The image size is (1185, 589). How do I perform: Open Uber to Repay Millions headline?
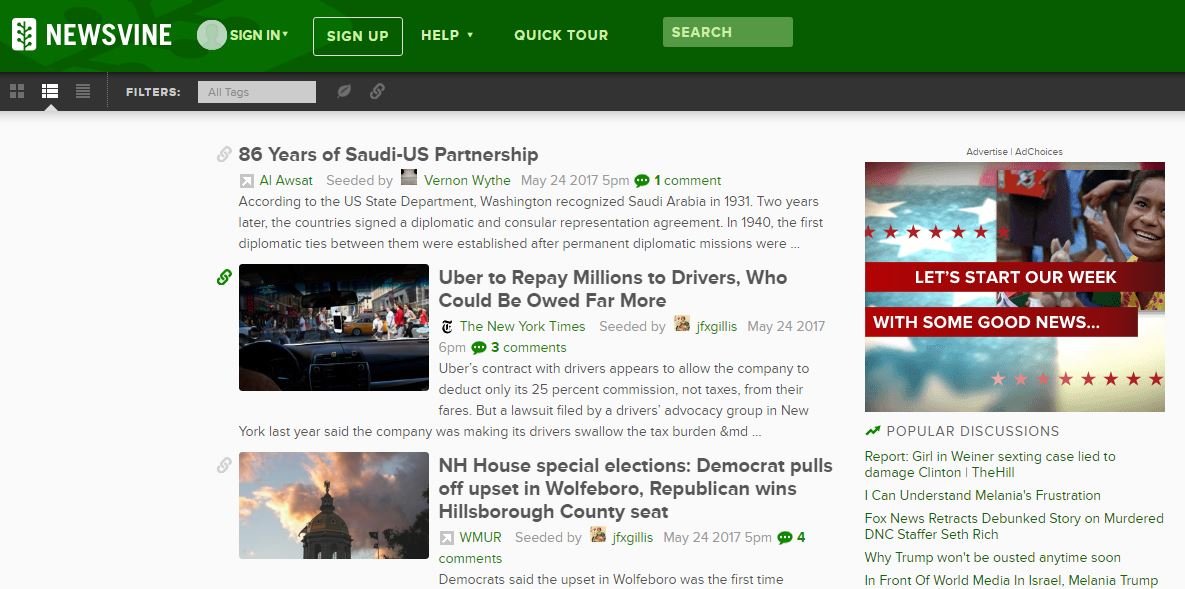click(x=613, y=289)
